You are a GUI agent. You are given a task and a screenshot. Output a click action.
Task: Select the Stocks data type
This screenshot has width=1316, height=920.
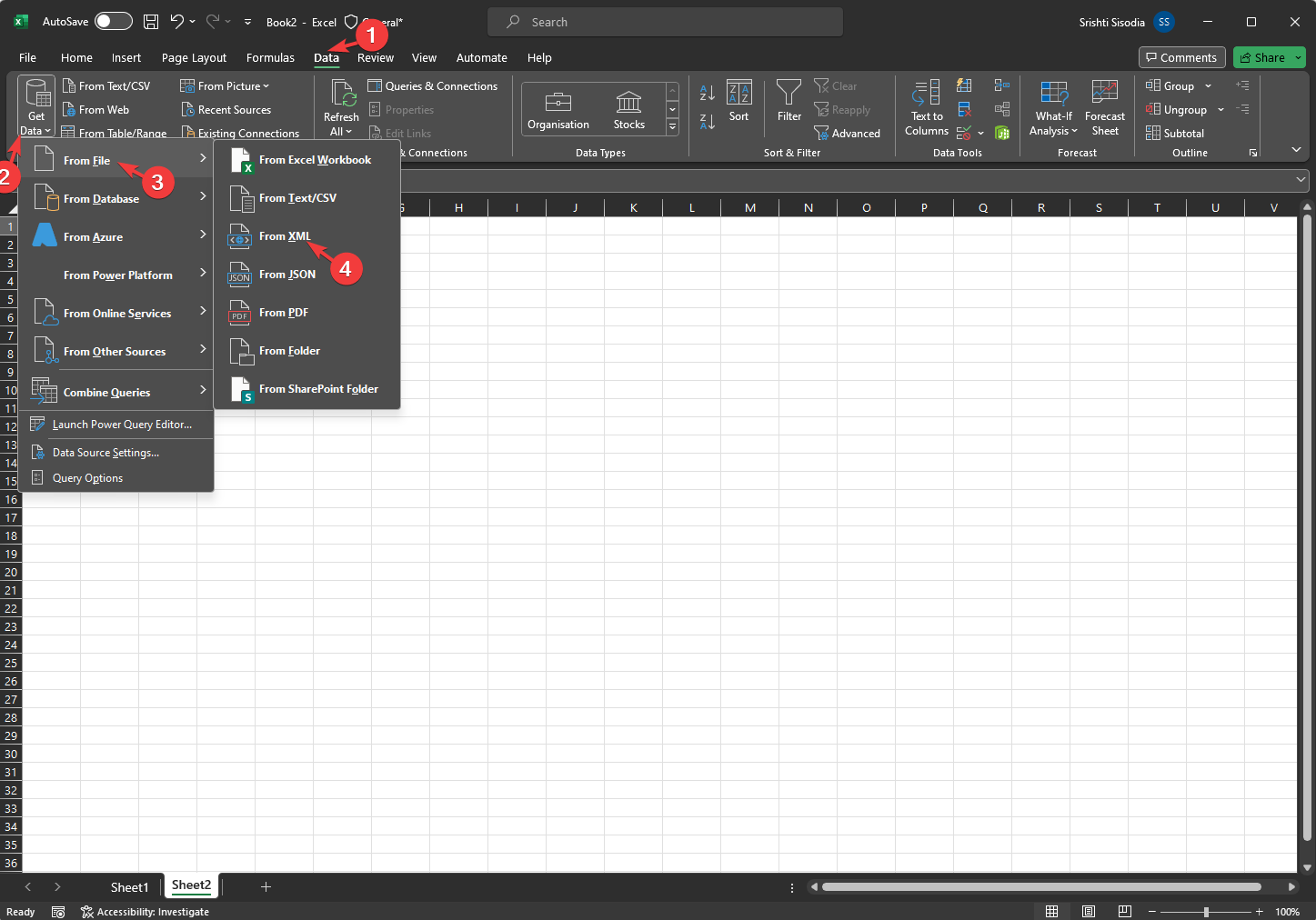click(x=628, y=111)
